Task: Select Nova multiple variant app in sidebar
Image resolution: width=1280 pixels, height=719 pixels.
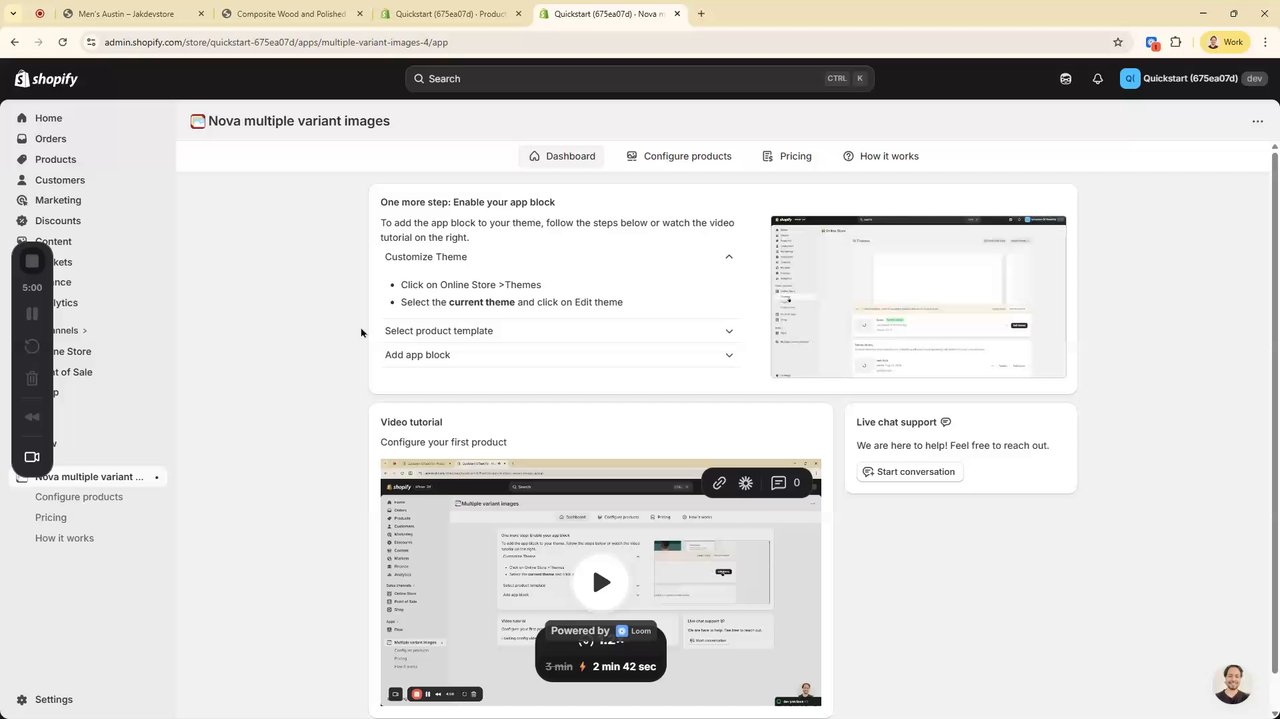Action: [x=89, y=477]
